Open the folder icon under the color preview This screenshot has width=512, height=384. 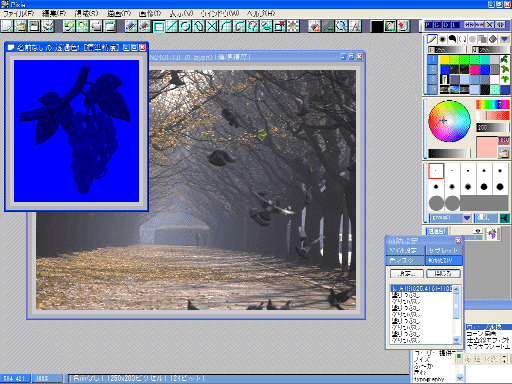(x=503, y=153)
